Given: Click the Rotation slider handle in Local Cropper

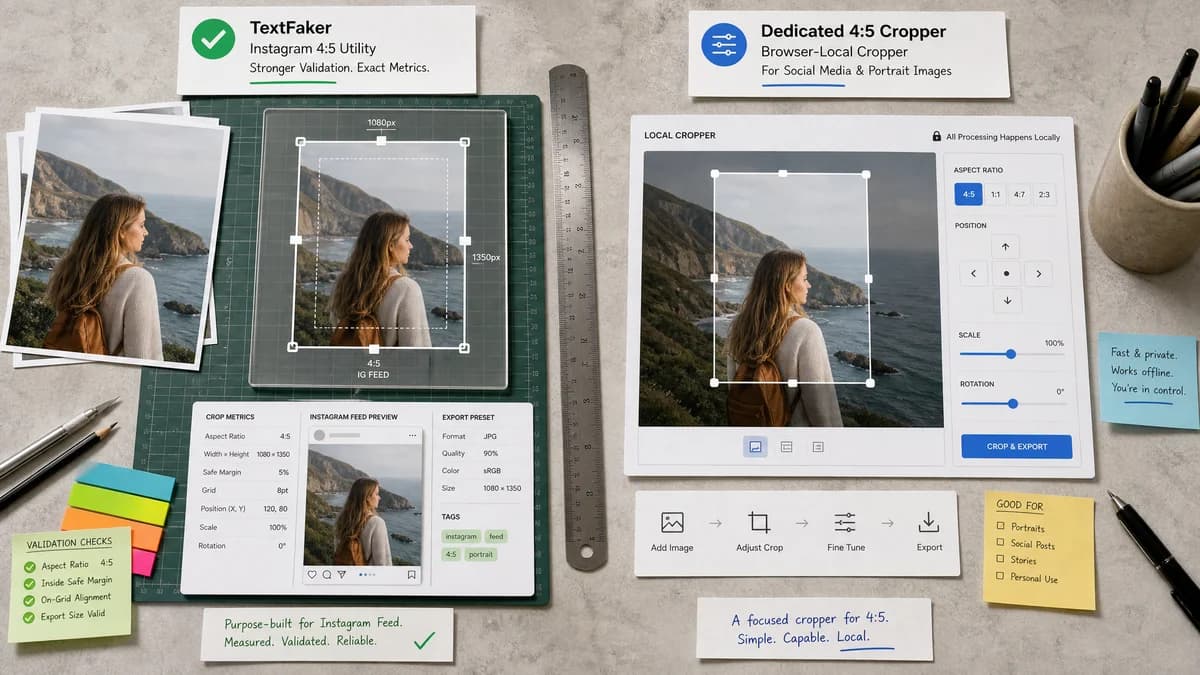Looking at the screenshot, I should point(1013,403).
